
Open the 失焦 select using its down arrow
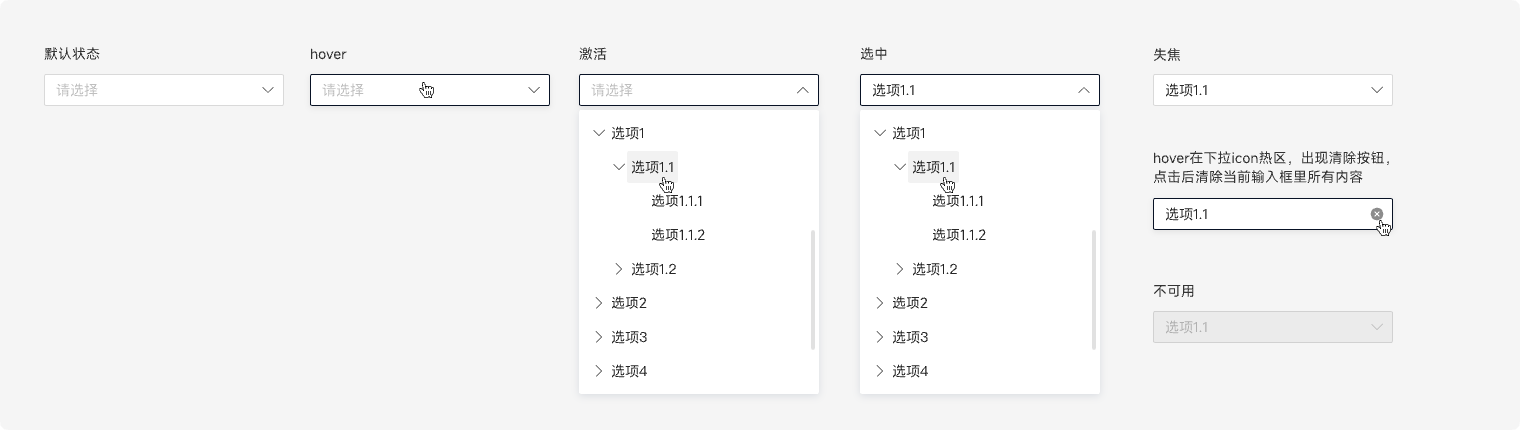tap(1376, 90)
